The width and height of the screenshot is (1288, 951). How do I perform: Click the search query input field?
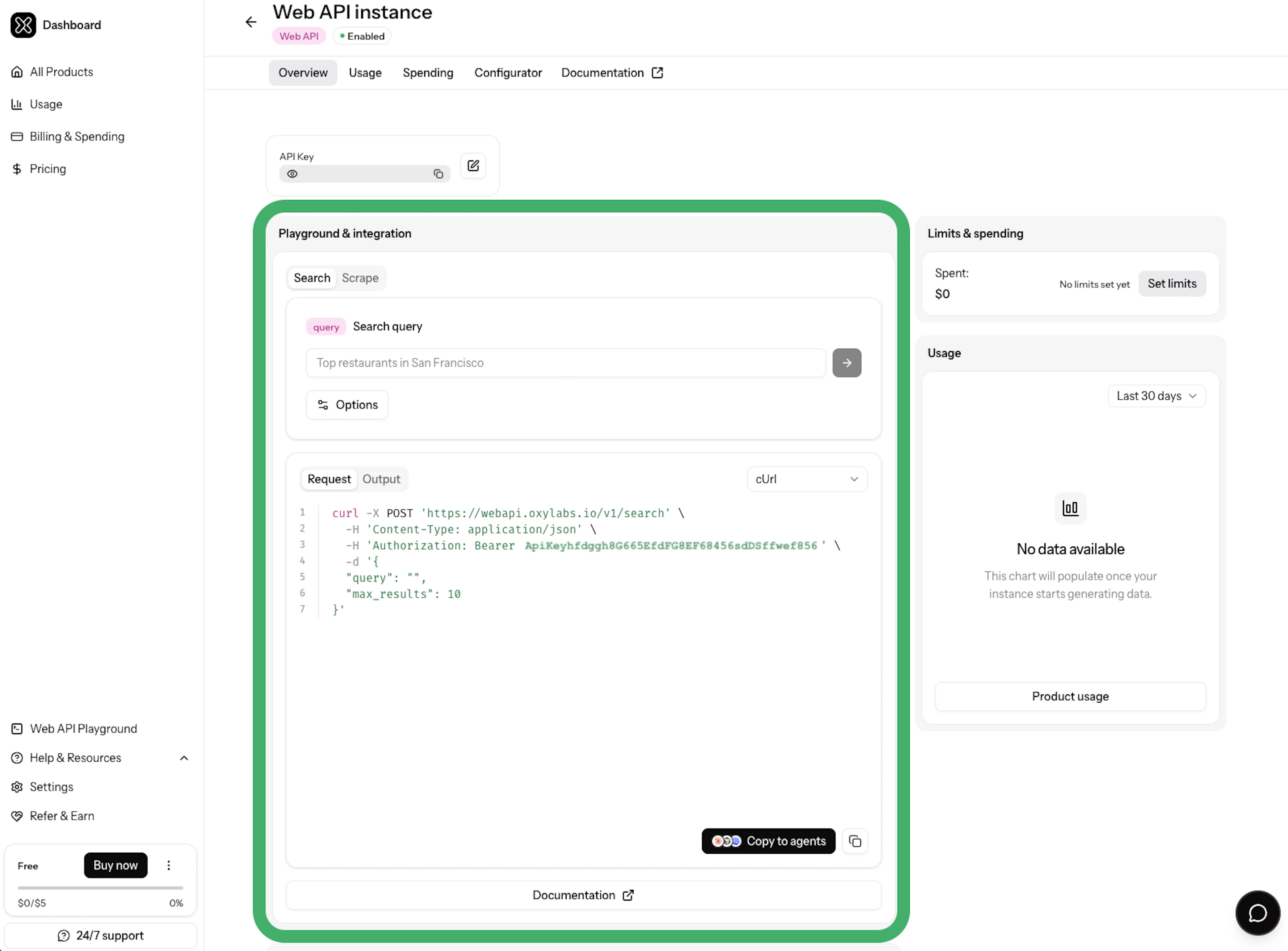coord(566,363)
